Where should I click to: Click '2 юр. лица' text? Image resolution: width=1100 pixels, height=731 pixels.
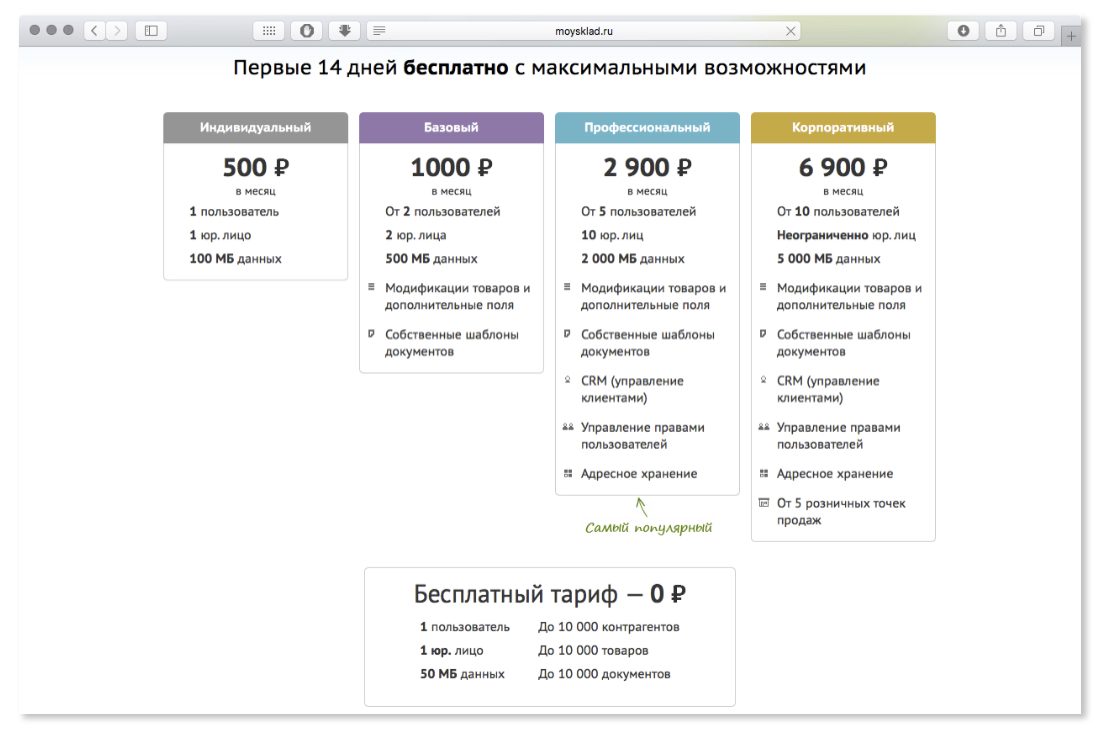(x=415, y=236)
